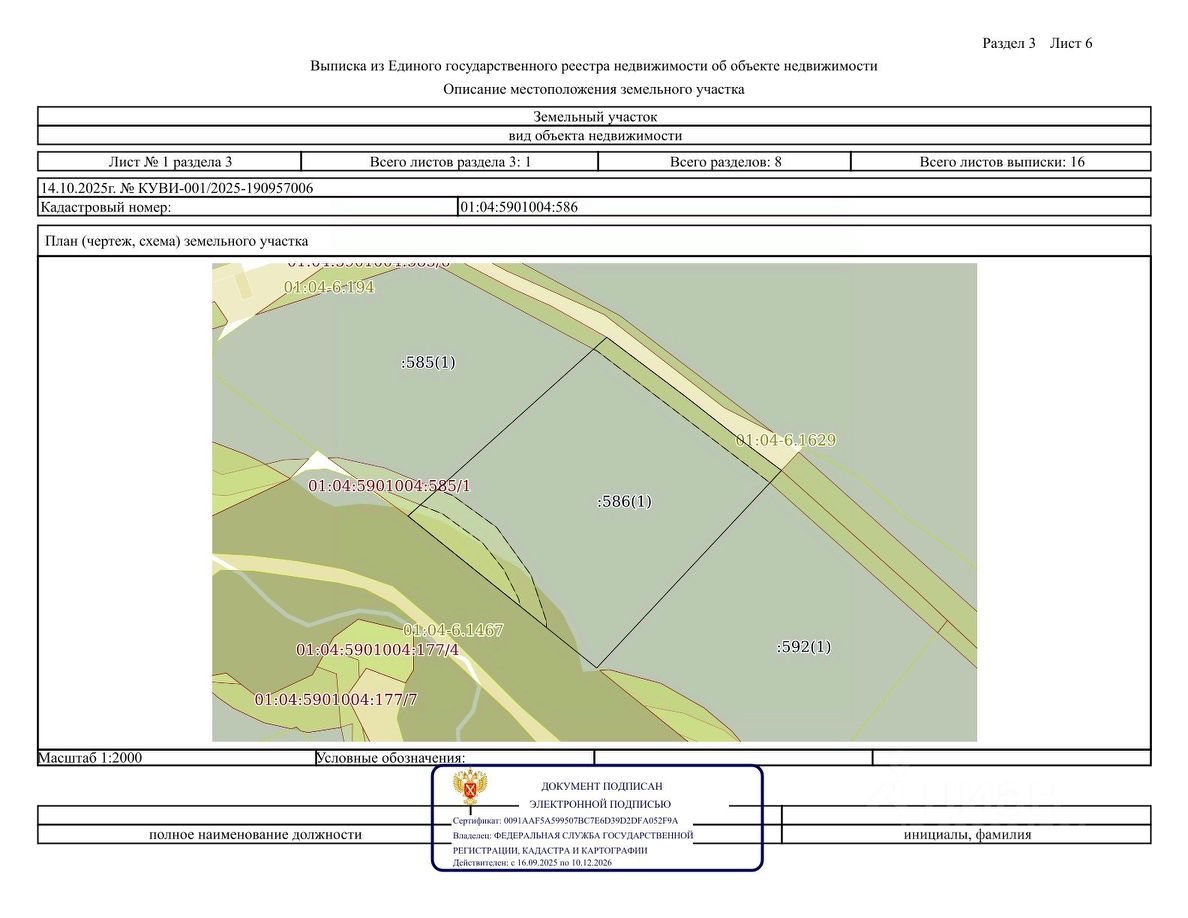Screen dimensions: 1188x918
Task: Click 'полное наименование должности' cell
Action: [255, 835]
